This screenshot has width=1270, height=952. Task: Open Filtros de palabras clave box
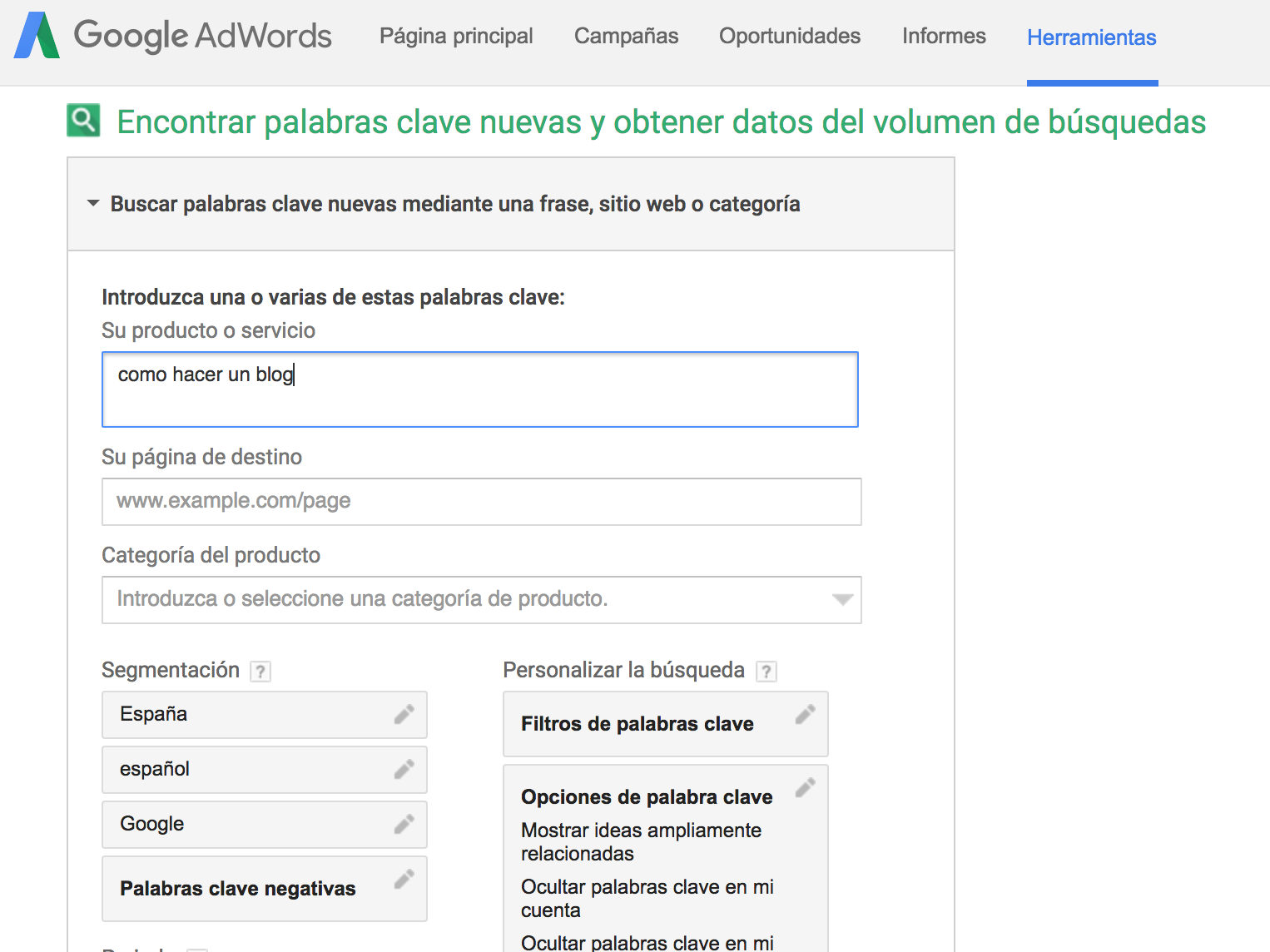tap(666, 724)
